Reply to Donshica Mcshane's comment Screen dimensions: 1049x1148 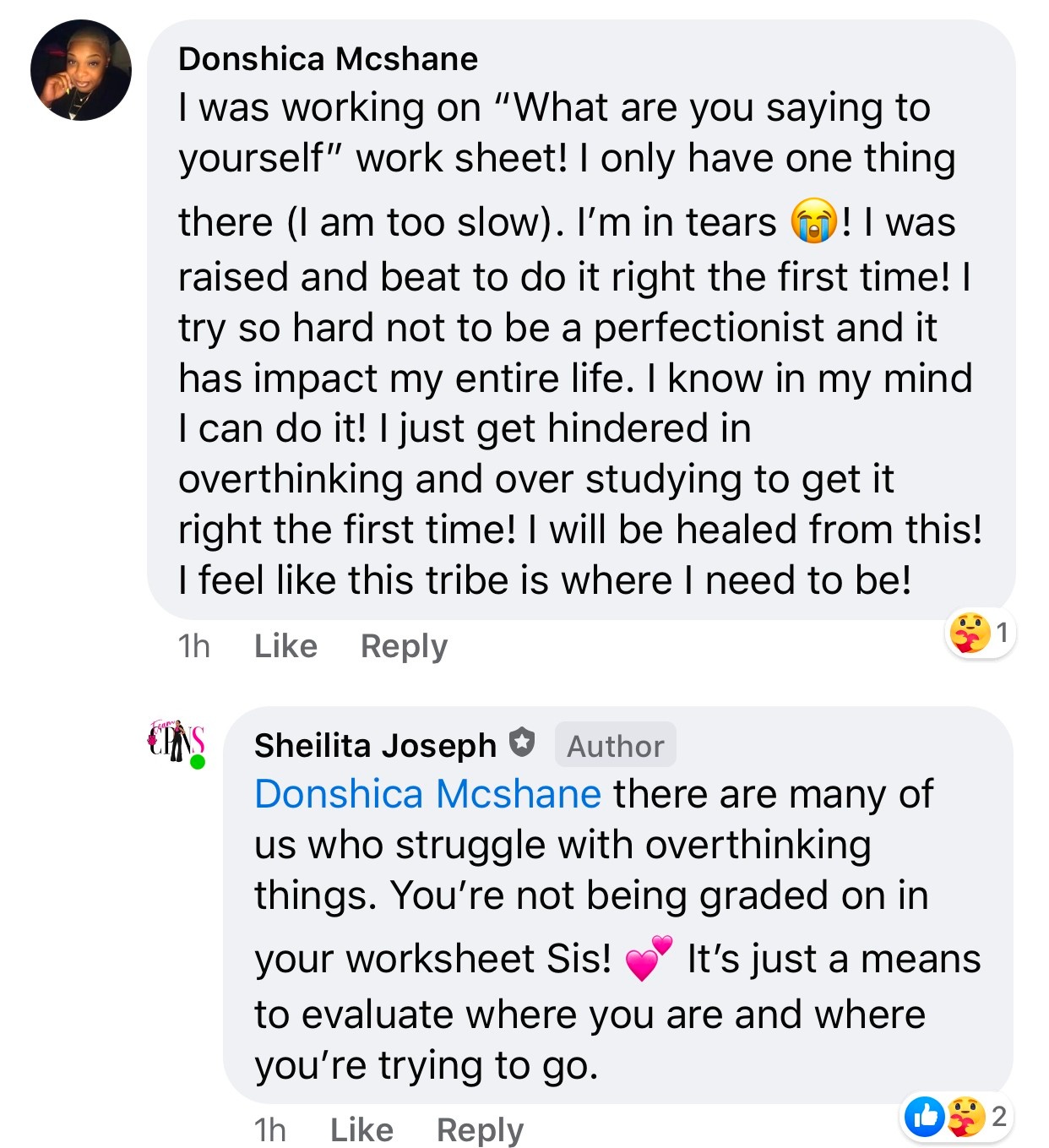404,646
